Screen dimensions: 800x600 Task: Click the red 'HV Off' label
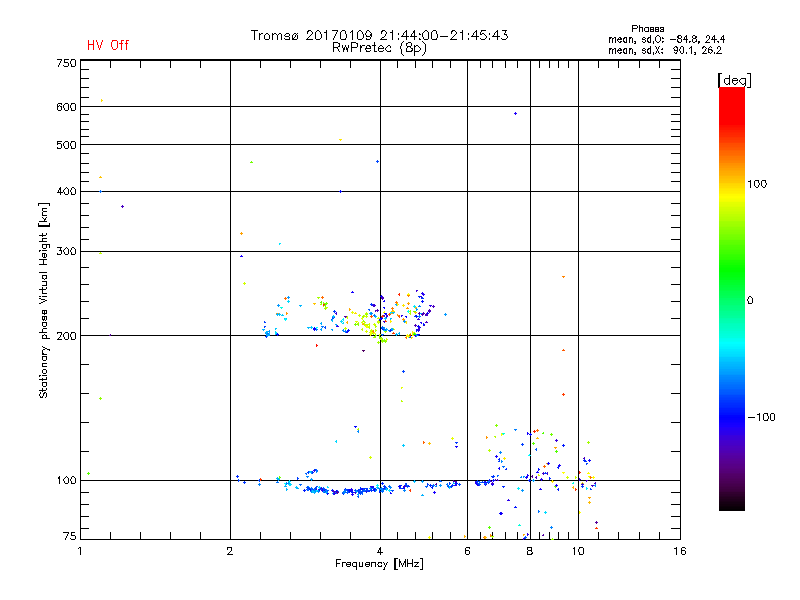(108, 45)
